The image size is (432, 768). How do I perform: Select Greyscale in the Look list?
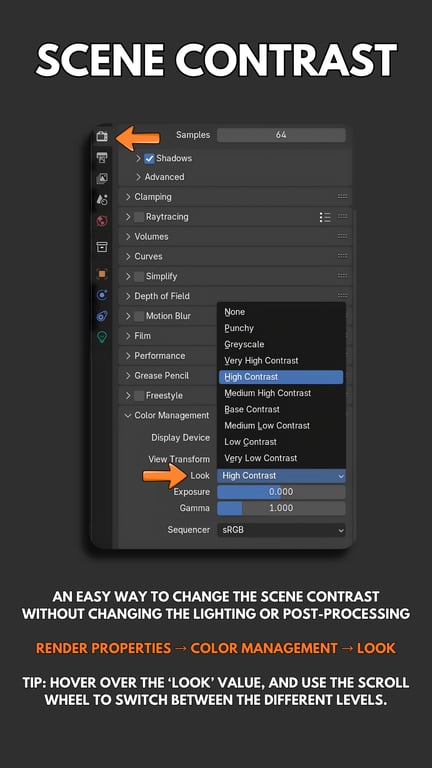281,344
